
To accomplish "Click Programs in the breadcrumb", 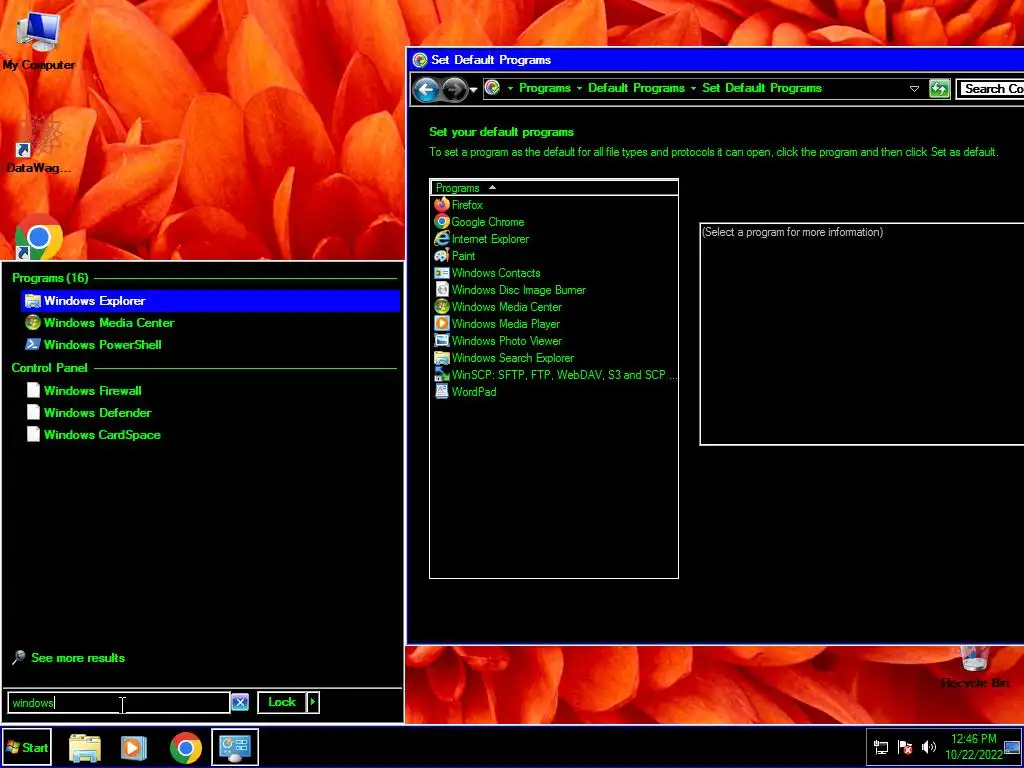I will coord(545,88).
